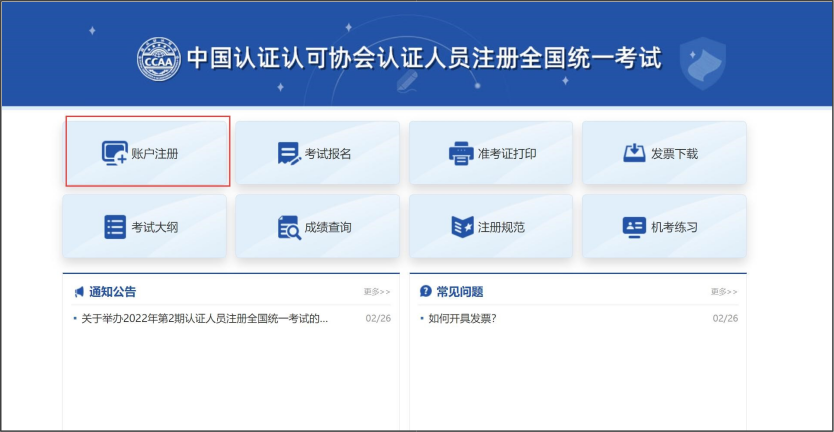Open the 准考证打印 label
This screenshot has width=834, height=432.
coord(507,154)
